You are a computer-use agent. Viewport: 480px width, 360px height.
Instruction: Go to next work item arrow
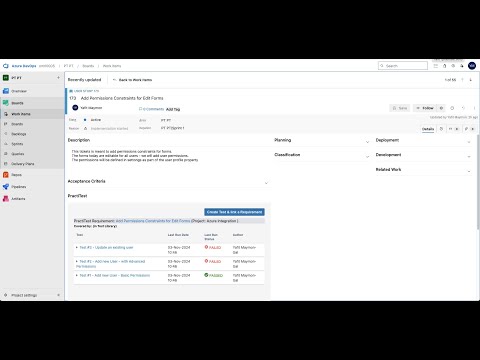pos(471,80)
